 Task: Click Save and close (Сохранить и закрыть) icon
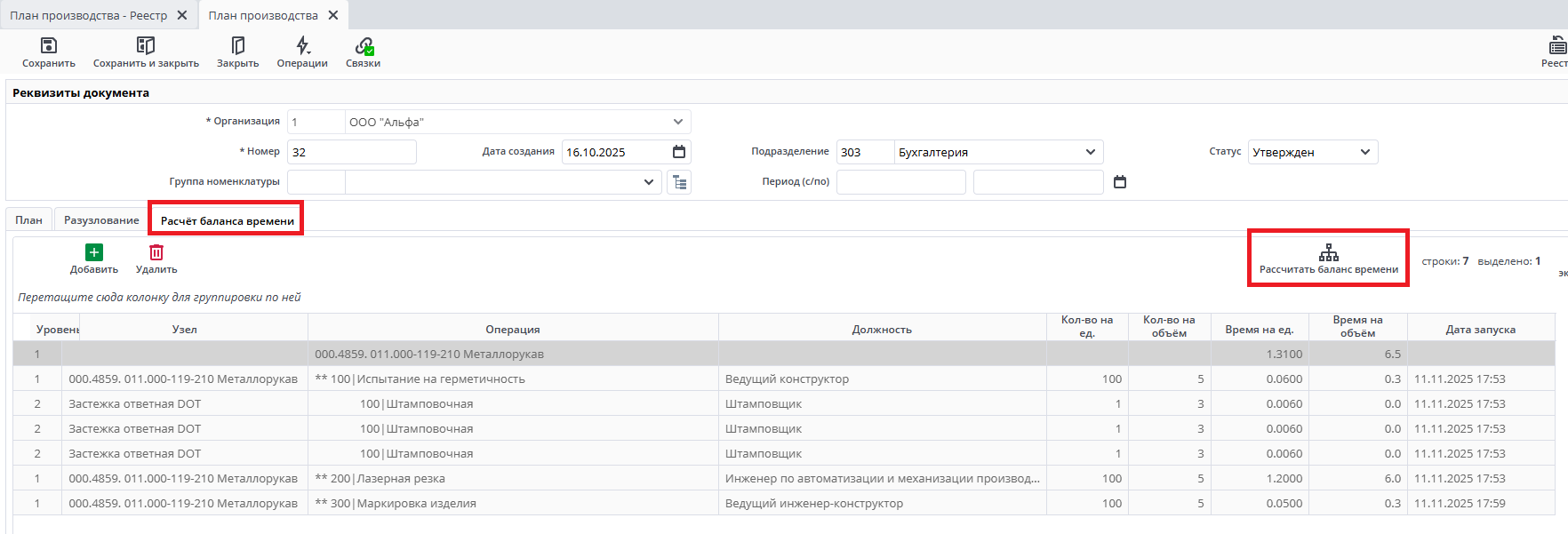(146, 45)
